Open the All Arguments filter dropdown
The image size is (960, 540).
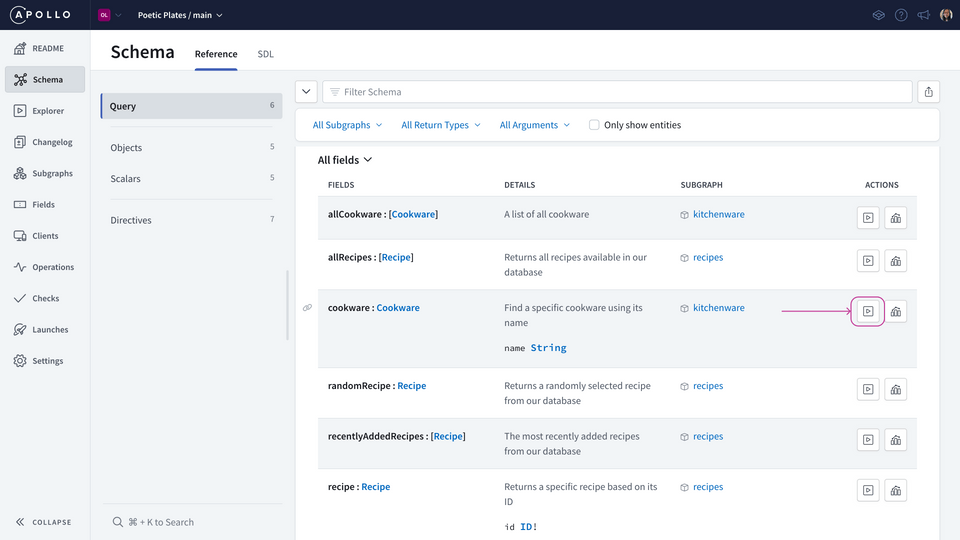pos(534,125)
